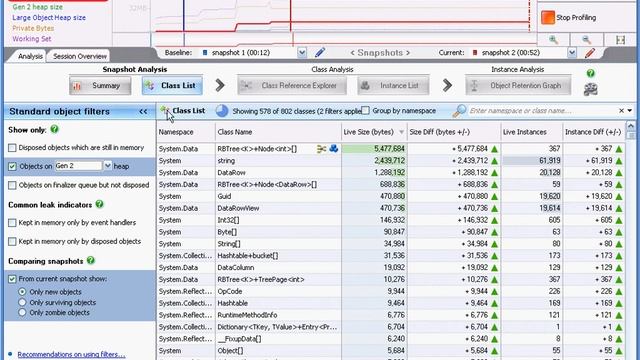Select the Class List button
This screenshot has height=360, width=640.
tap(172, 85)
